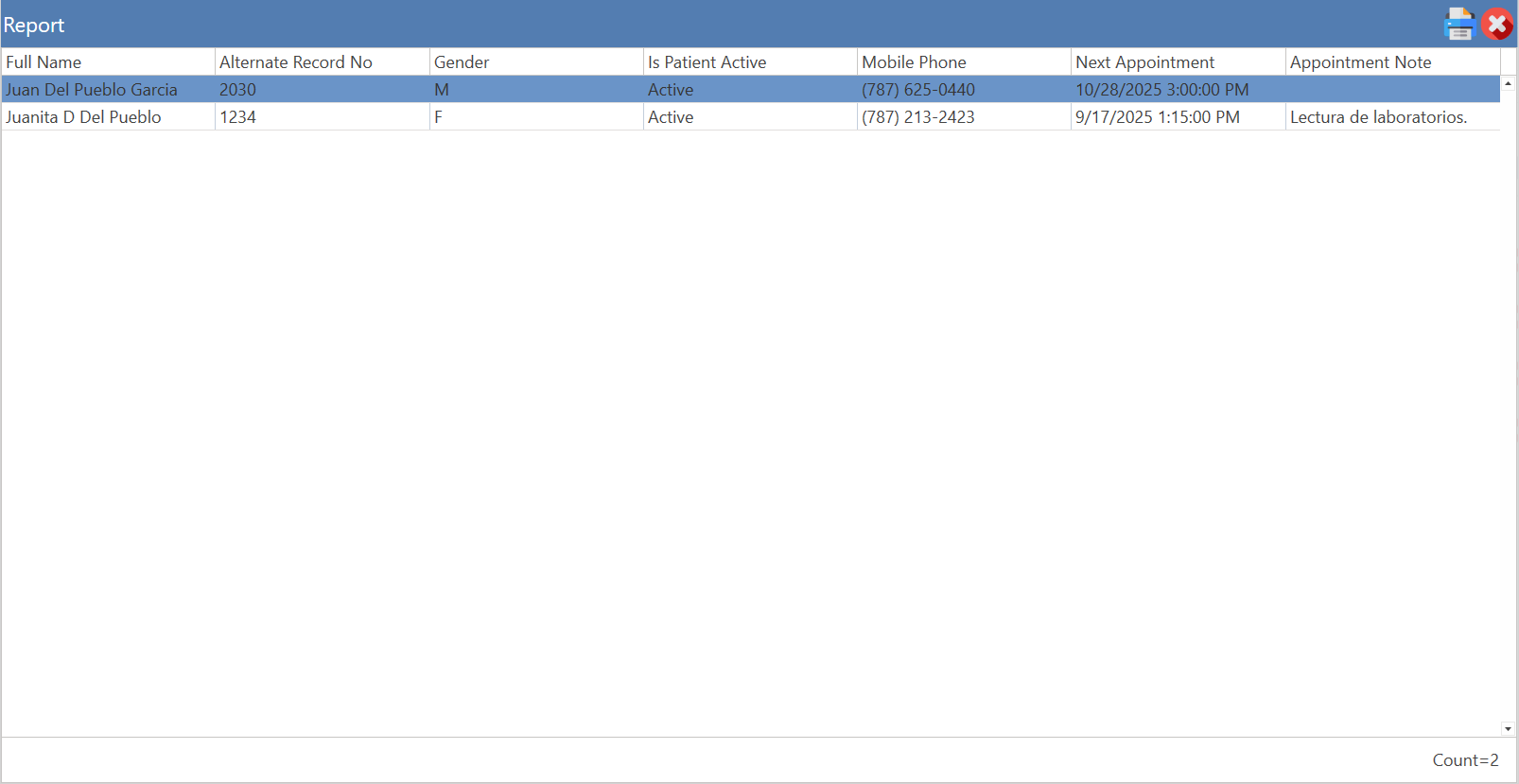Select the Juan Del Pueblo Garcia name cell
This screenshot has width=1519, height=784.
(x=108, y=90)
